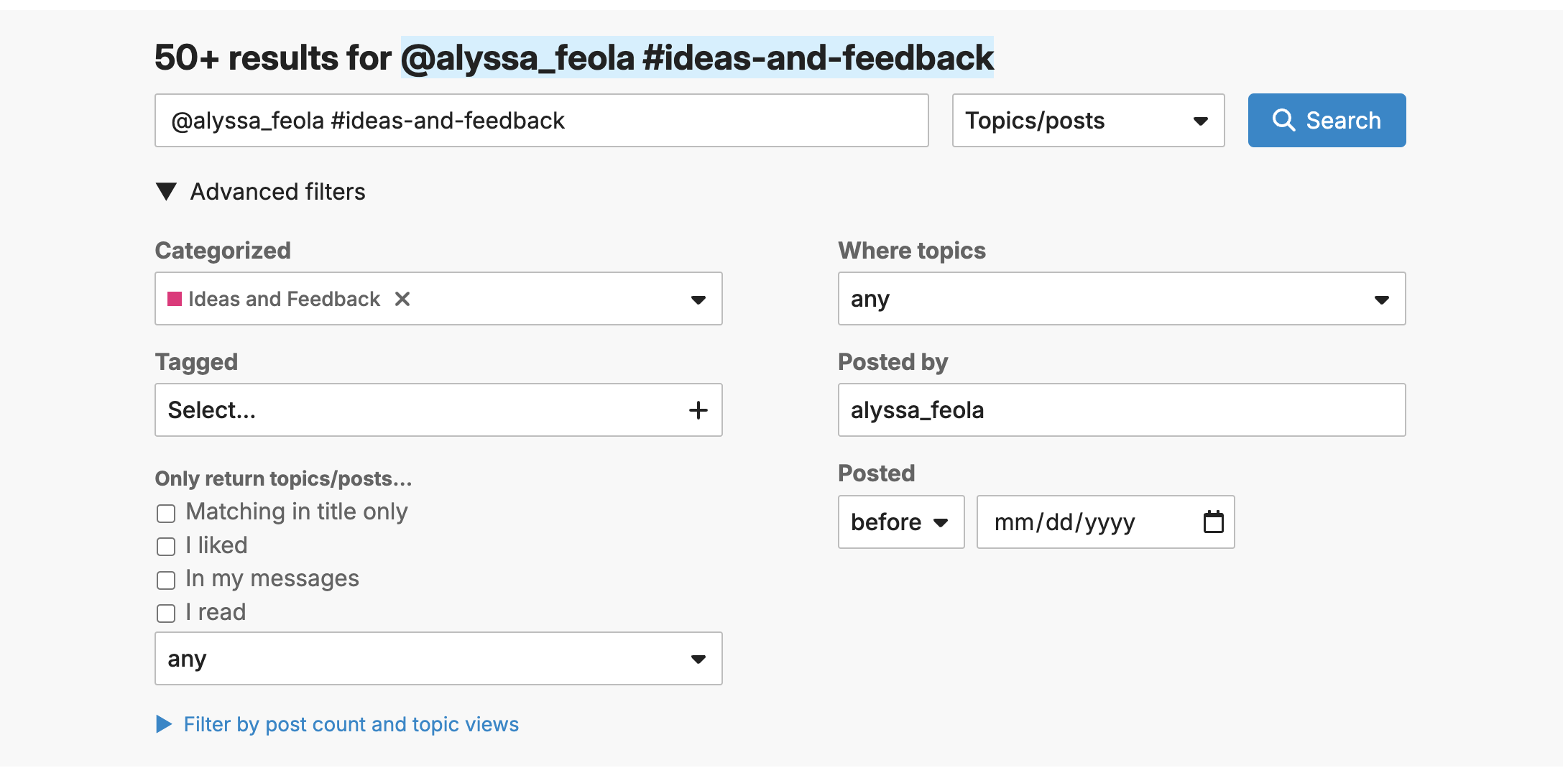
Task: Open the Categorized dropdown arrow
Action: click(698, 299)
